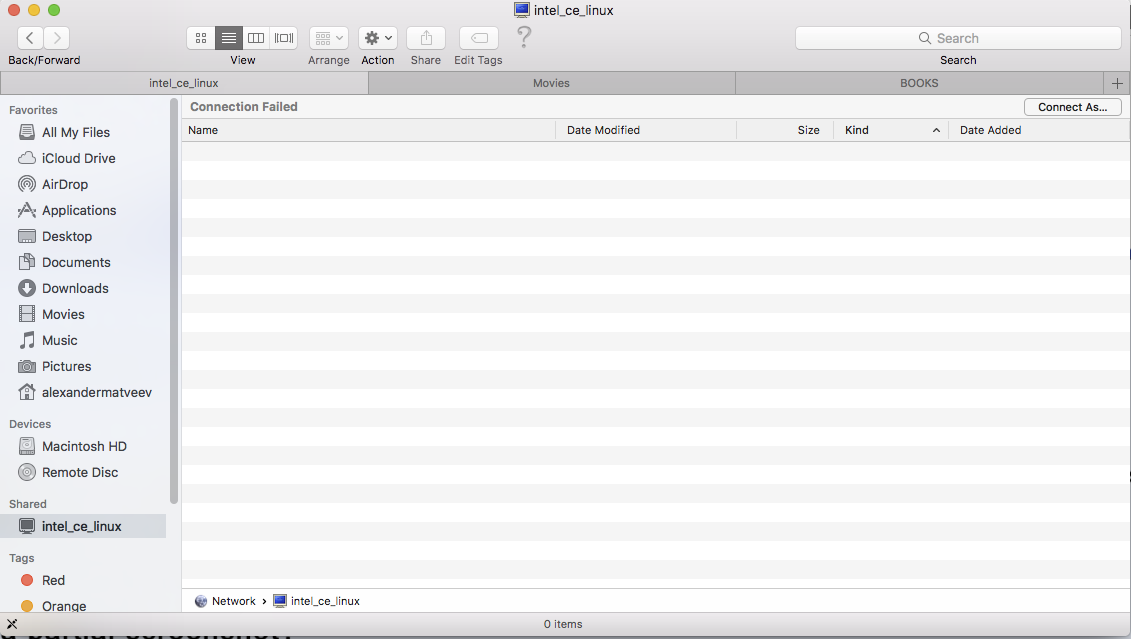The height and width of the screenshot is (639, 1131).
Task: Select Macintosh HD device
Action: 83,446
